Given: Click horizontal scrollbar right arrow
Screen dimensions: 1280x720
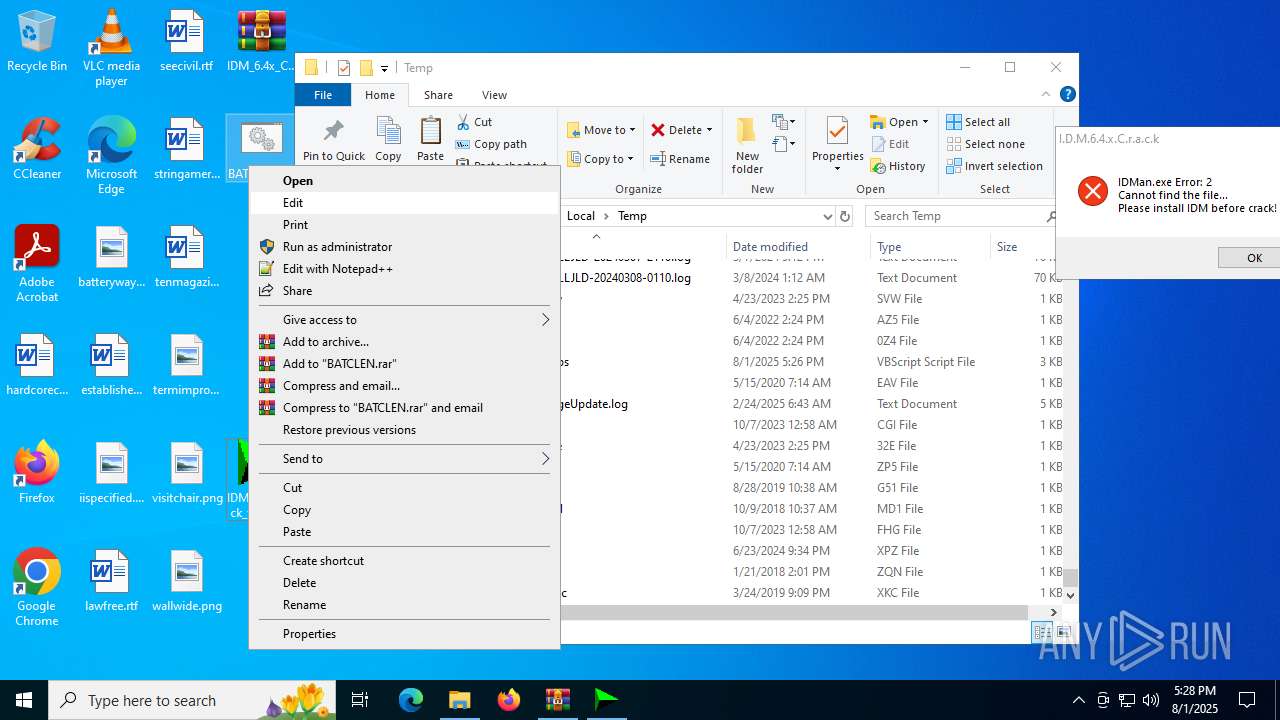Looking at the screenshot, I should pyautogui.click(x=1053, y=612).
